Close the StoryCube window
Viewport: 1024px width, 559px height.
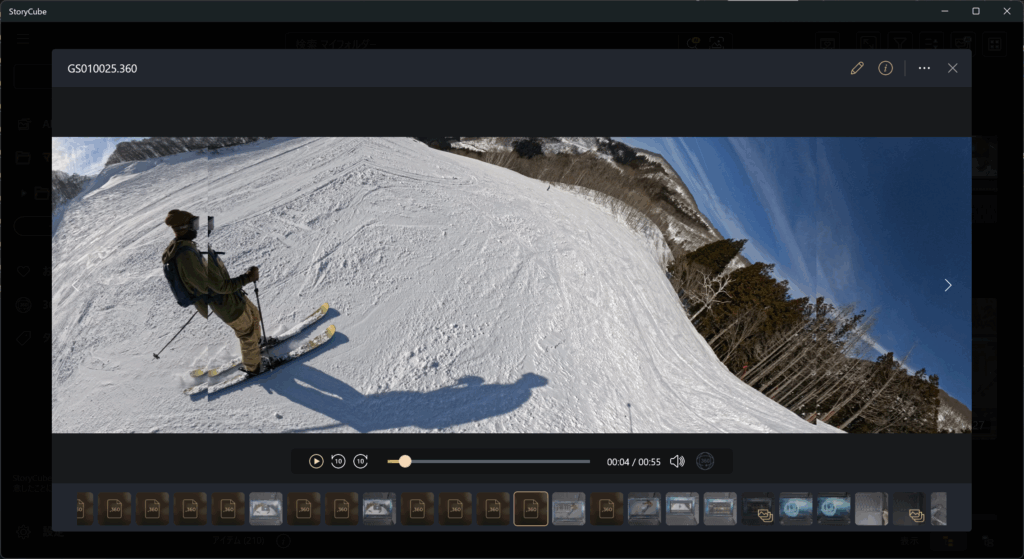coord(1007,11)
